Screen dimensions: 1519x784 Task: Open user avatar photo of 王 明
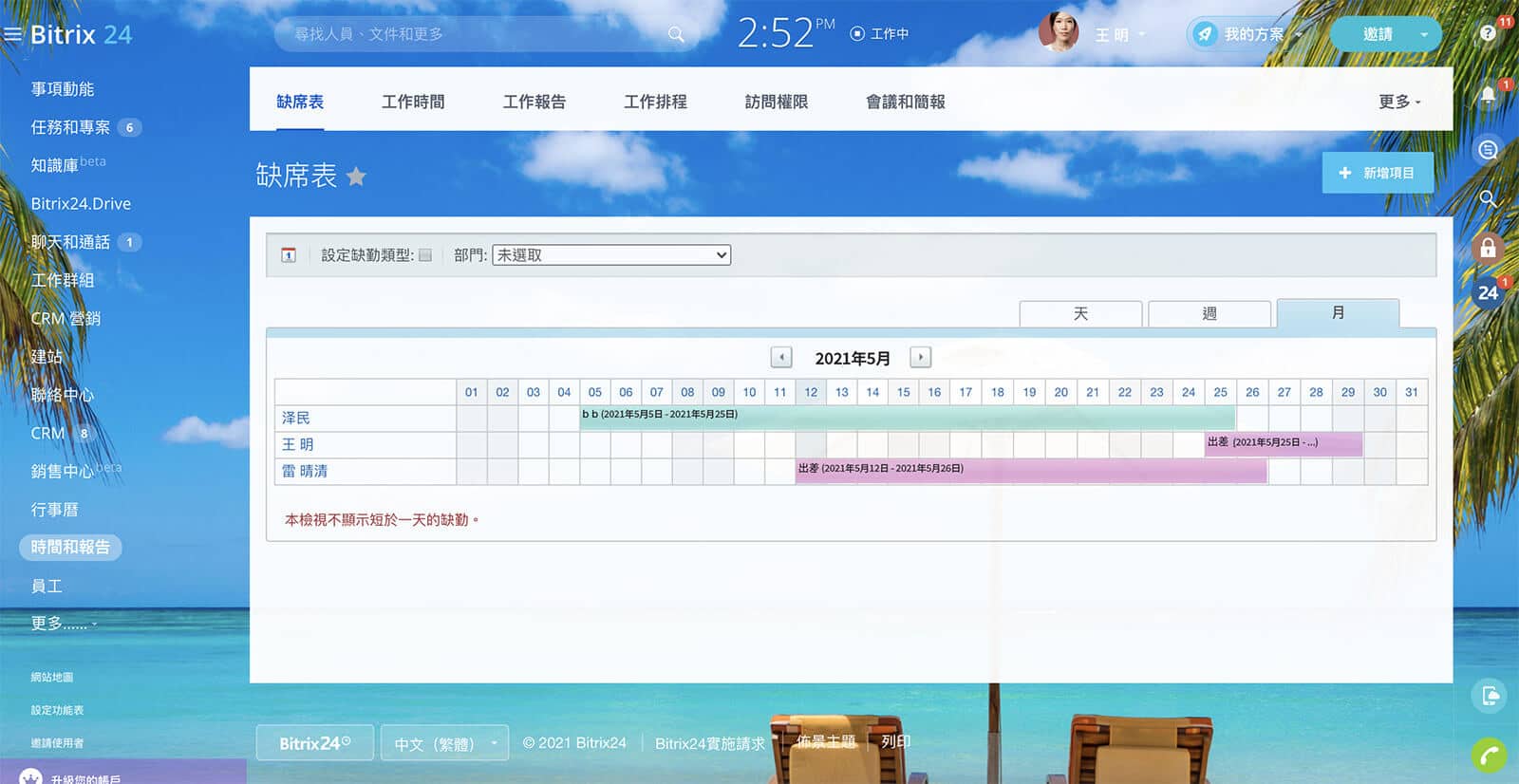pyautogui.click(x=1059, y=32)
